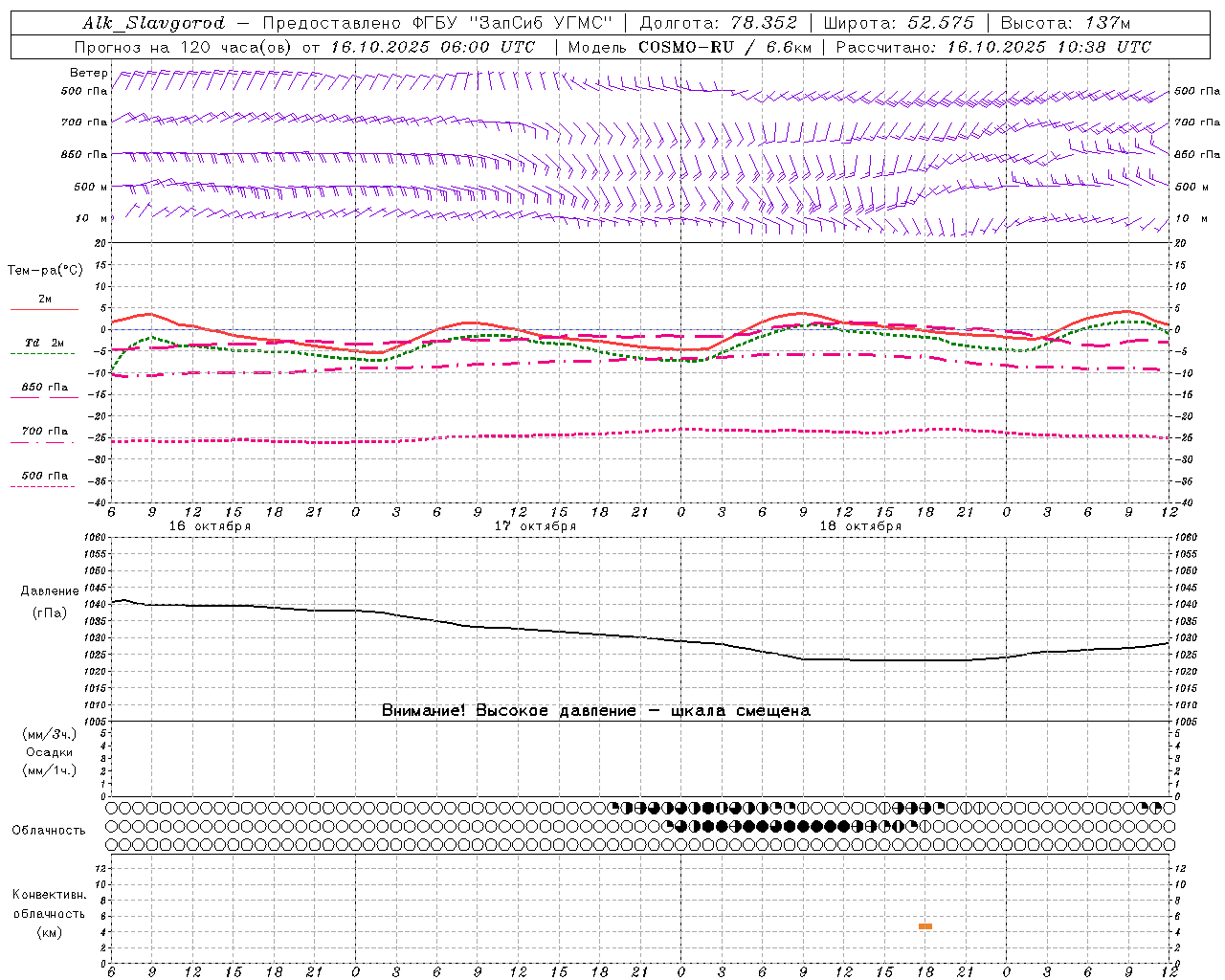The image size is (1225, 980).
Task: Select the (мм/1ч.) precipitation unit label
Action: click(x=50, y=771)
